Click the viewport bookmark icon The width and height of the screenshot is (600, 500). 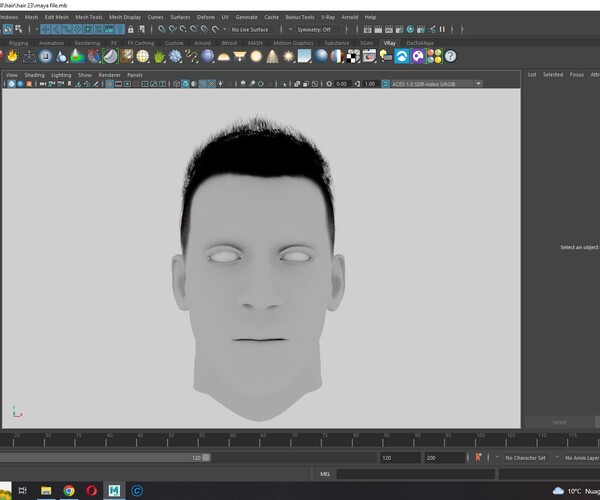[x=69, y=84]
